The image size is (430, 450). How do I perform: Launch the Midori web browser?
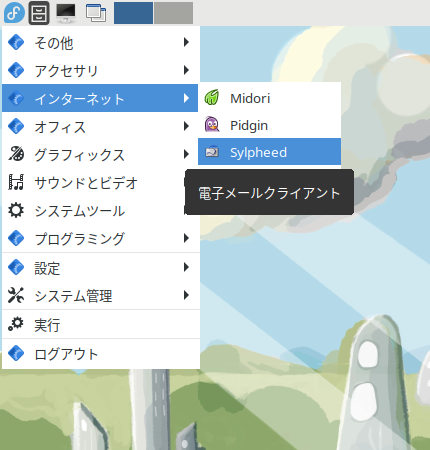coord(269,98)
